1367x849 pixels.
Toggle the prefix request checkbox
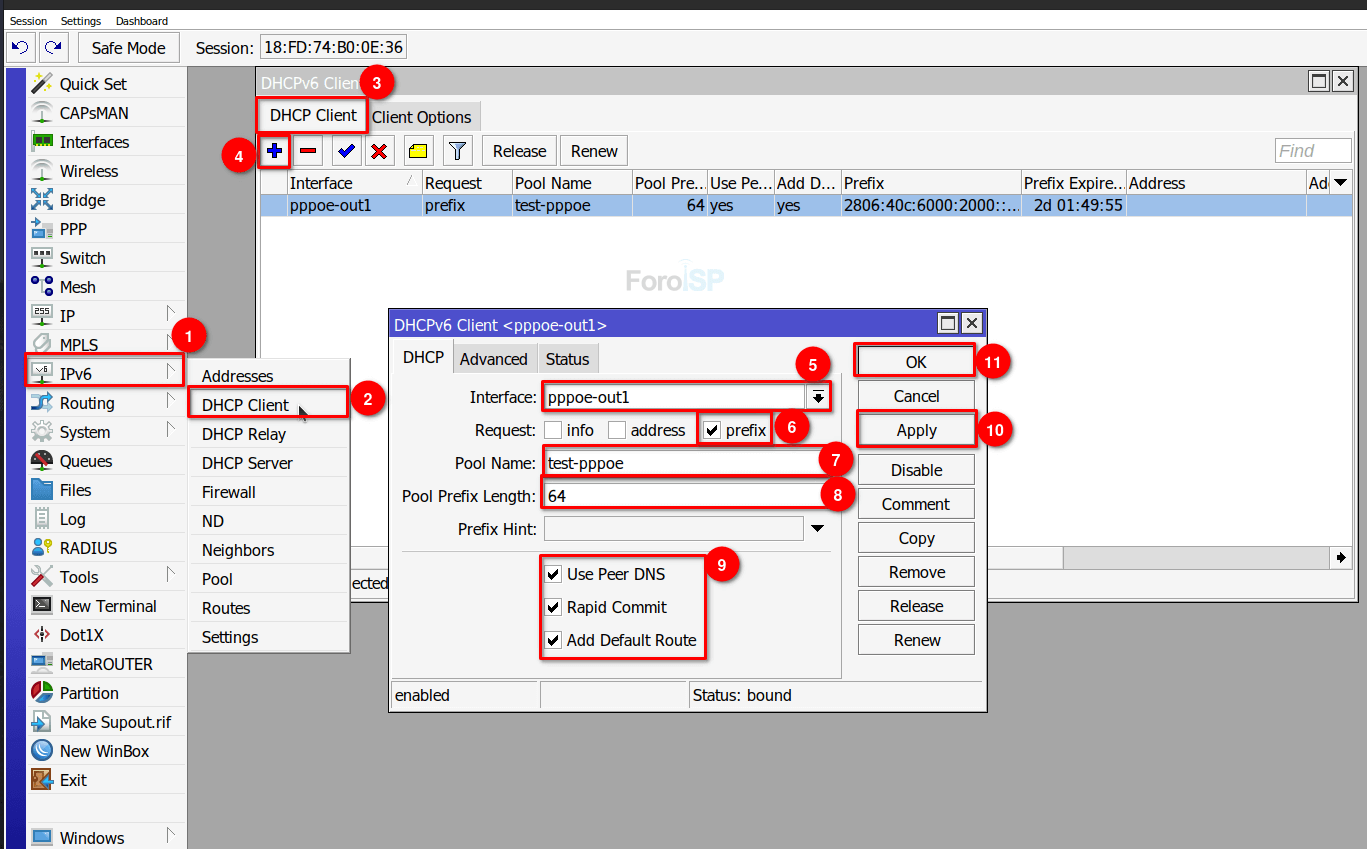(x=712, y=430)
